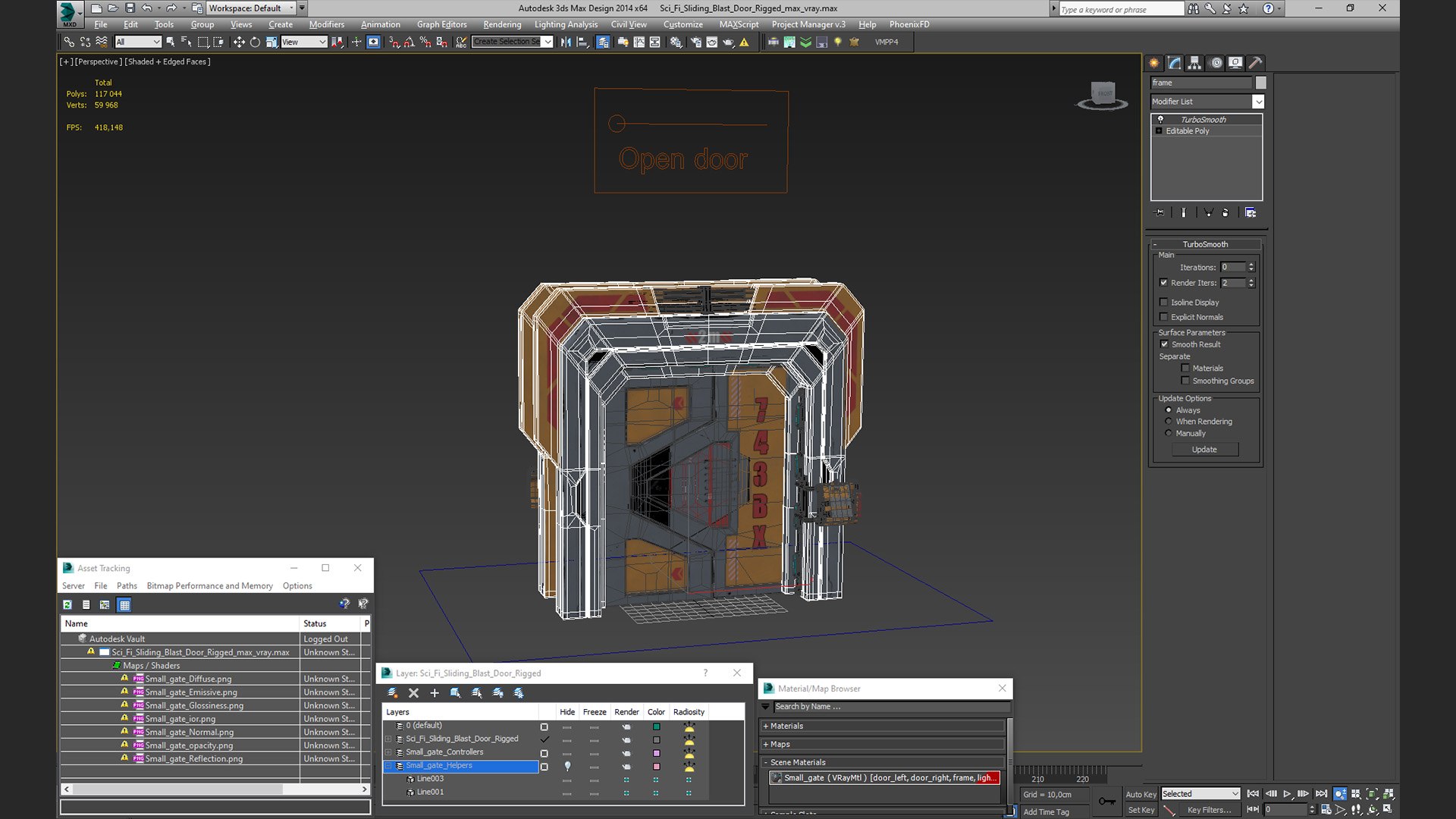Click the Mirror tool icon
This screenshot has height=819, width=1456.
566,42
